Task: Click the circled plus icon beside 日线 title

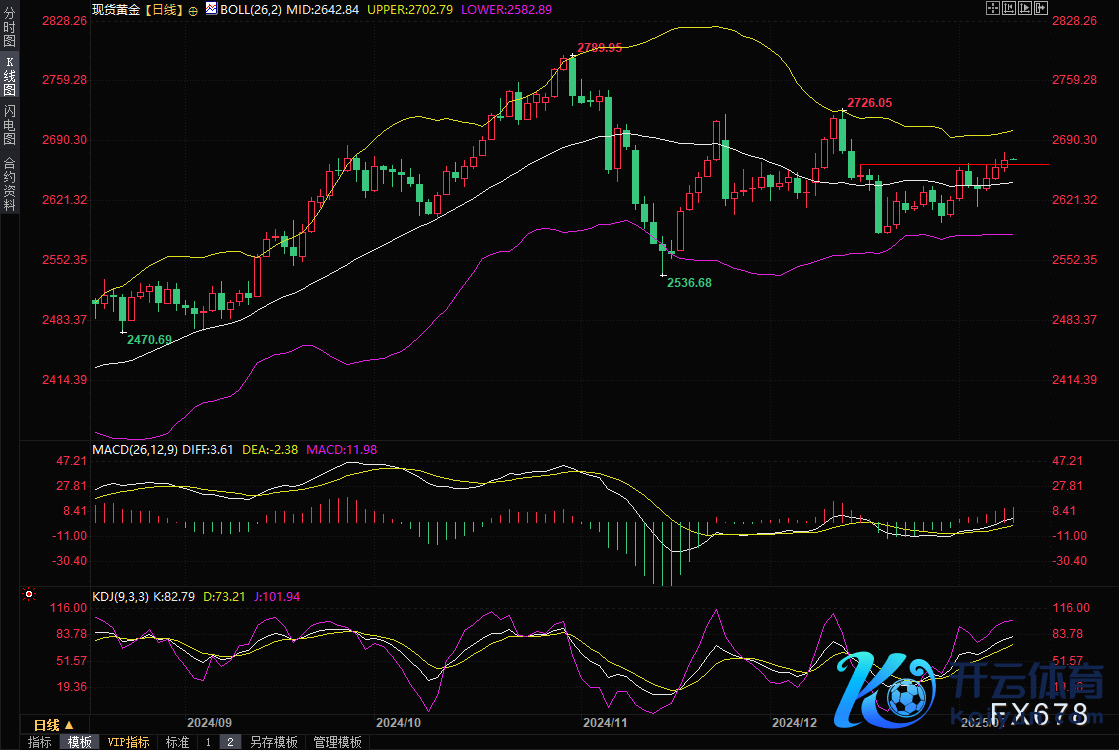Action: coord(192,9)
